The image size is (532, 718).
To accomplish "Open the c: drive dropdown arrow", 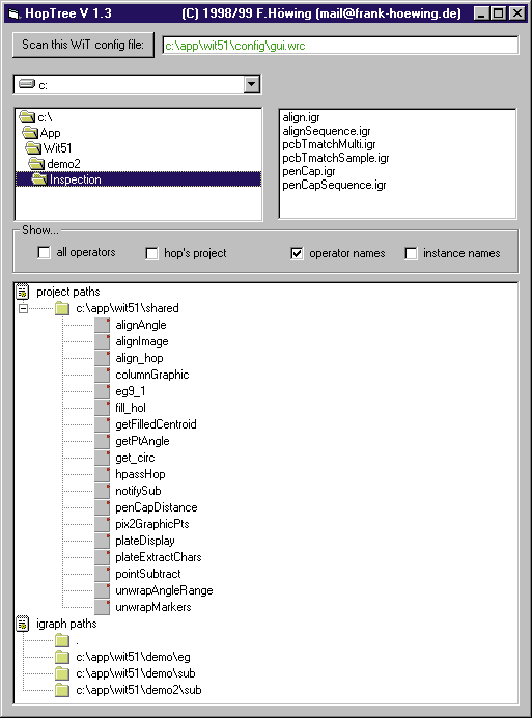I will tap(251, 84).
